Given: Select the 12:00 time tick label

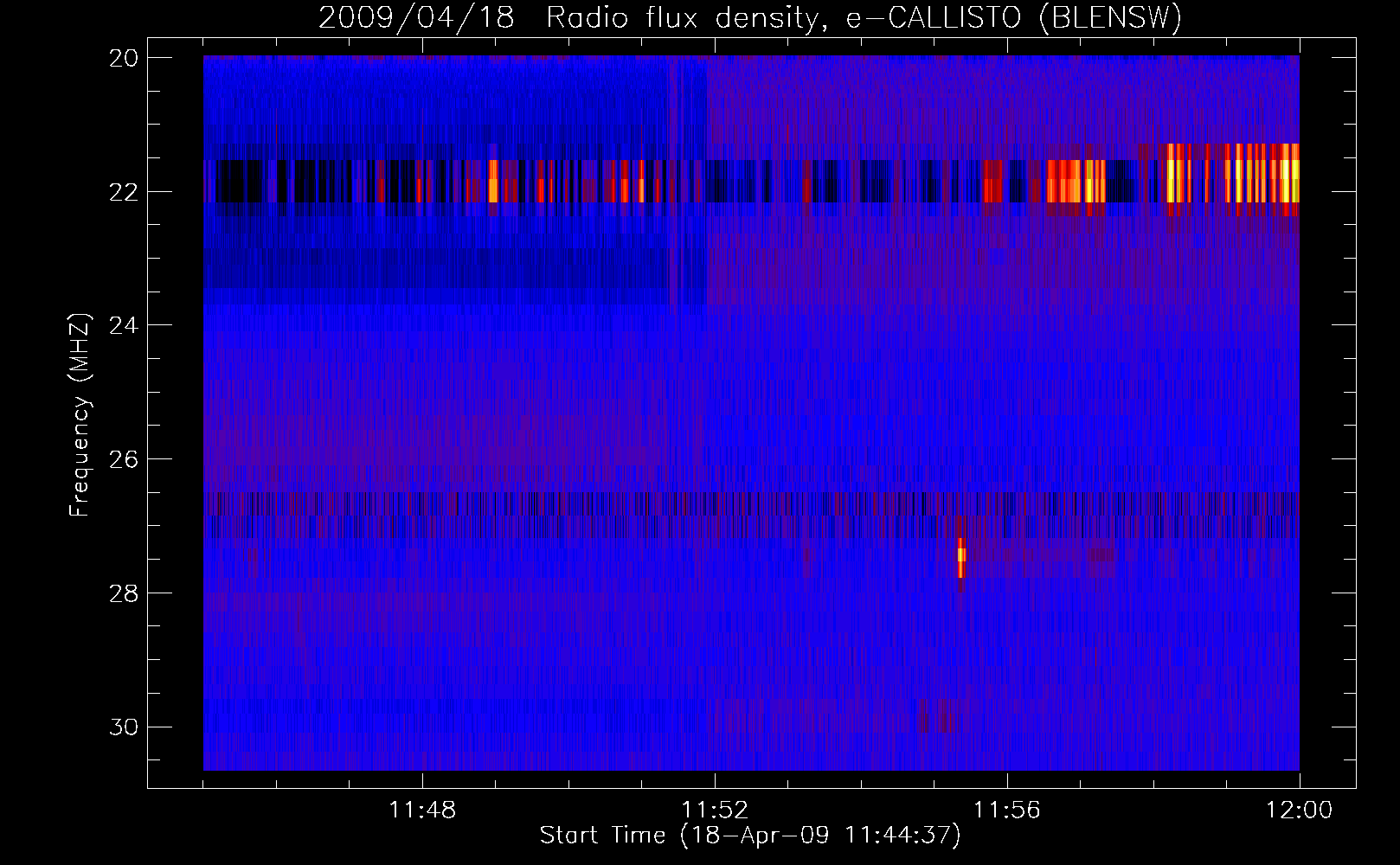Looking at the screenshot, I should click(1299, 811).
